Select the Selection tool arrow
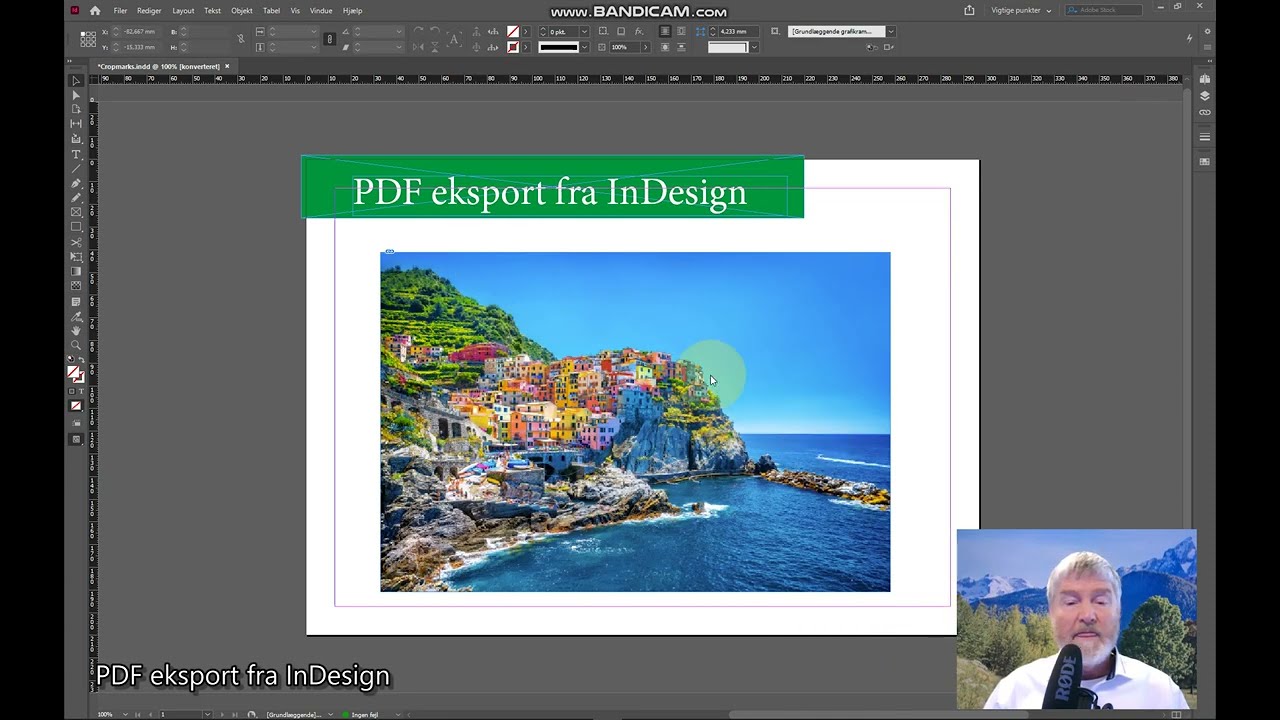 tap(76, 81)
